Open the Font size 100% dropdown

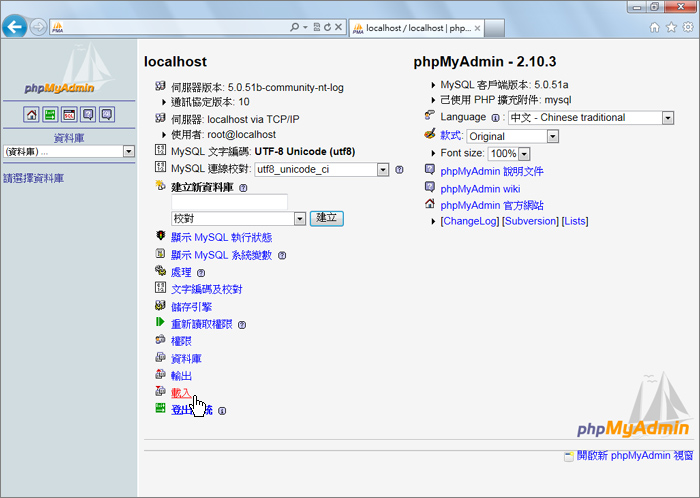click(509, 154)
